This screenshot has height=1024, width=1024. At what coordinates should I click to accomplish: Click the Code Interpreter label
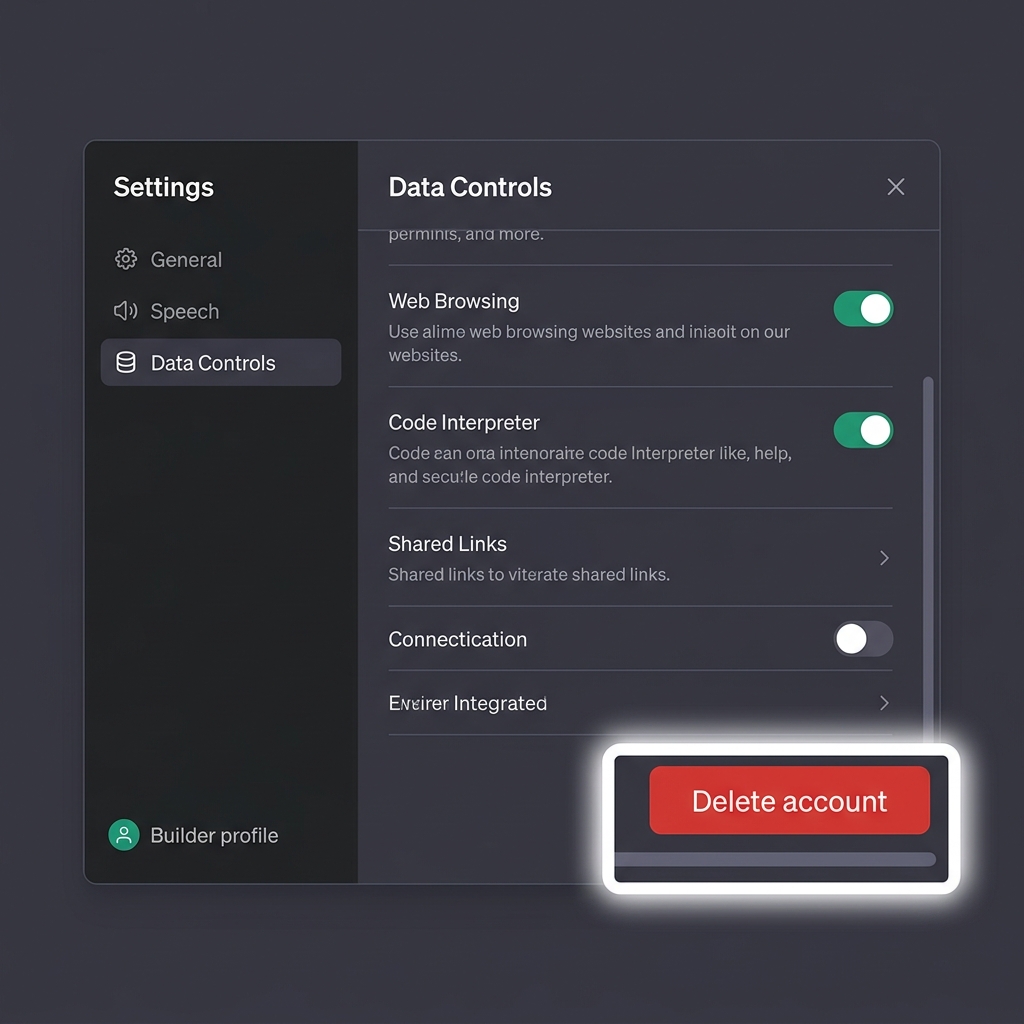click(x=464, y=423)
